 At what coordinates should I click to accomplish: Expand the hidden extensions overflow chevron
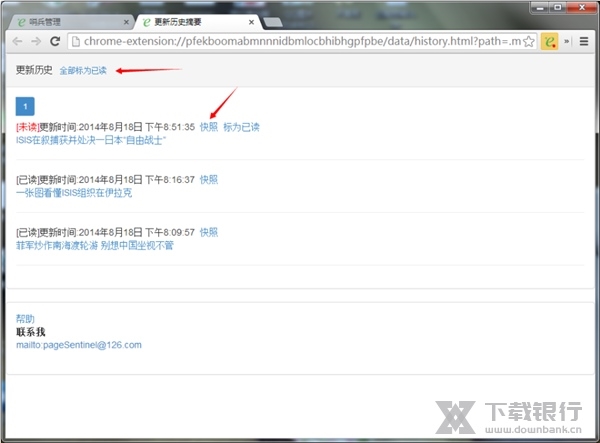pos(568,41)
